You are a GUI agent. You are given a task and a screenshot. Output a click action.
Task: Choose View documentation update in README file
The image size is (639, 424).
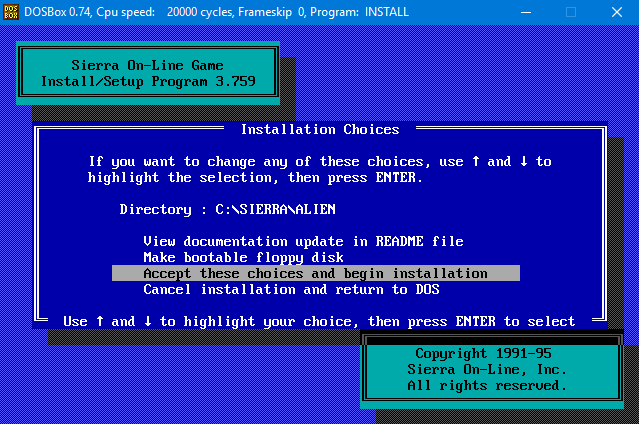point(303,241)
